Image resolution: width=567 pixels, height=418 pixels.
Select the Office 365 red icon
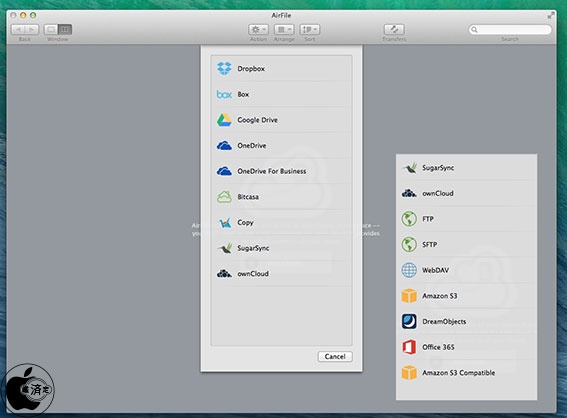coord(409,347)
